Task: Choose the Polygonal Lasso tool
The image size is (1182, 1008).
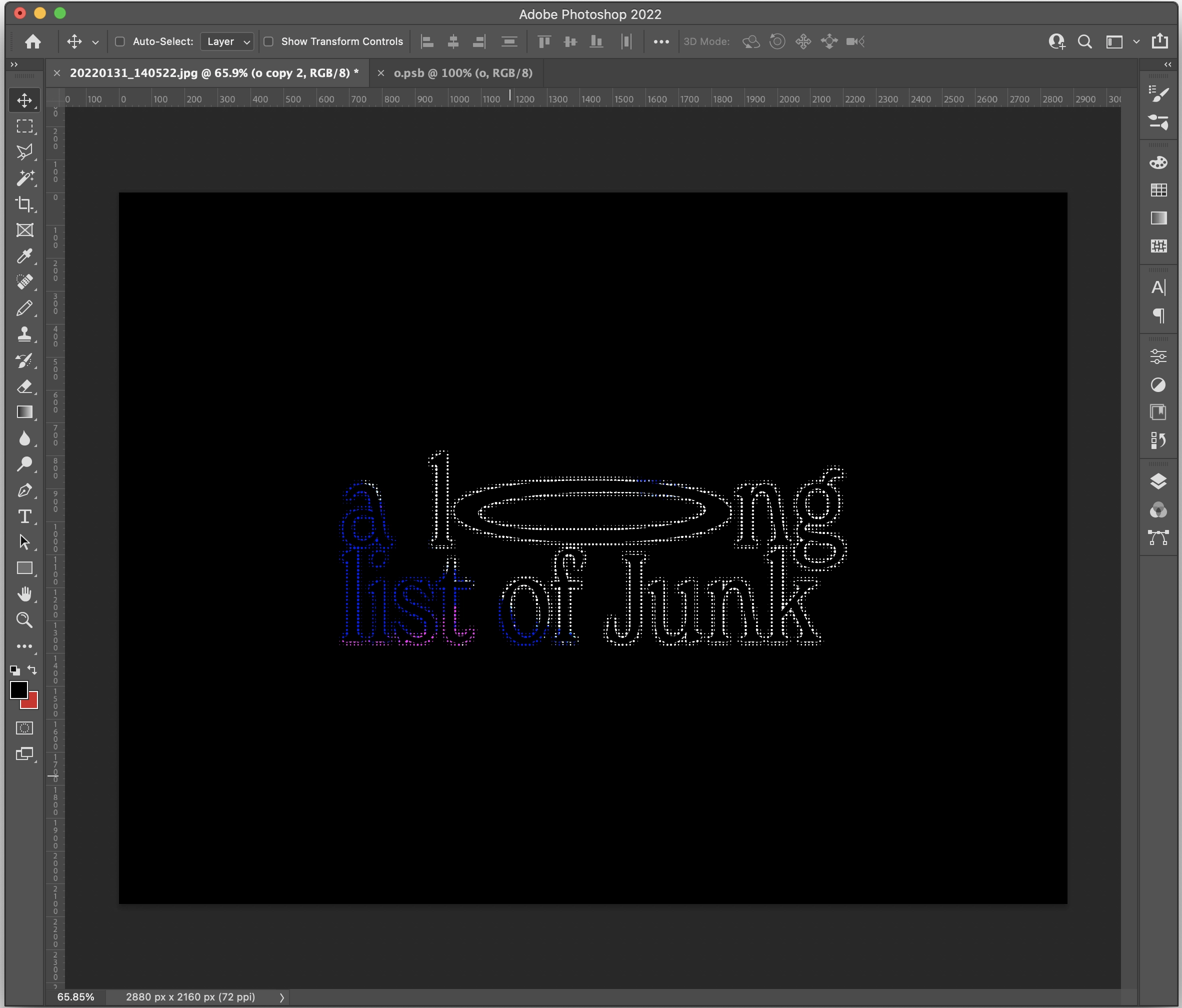Action: pyautogui.click(x=24, y=152)
